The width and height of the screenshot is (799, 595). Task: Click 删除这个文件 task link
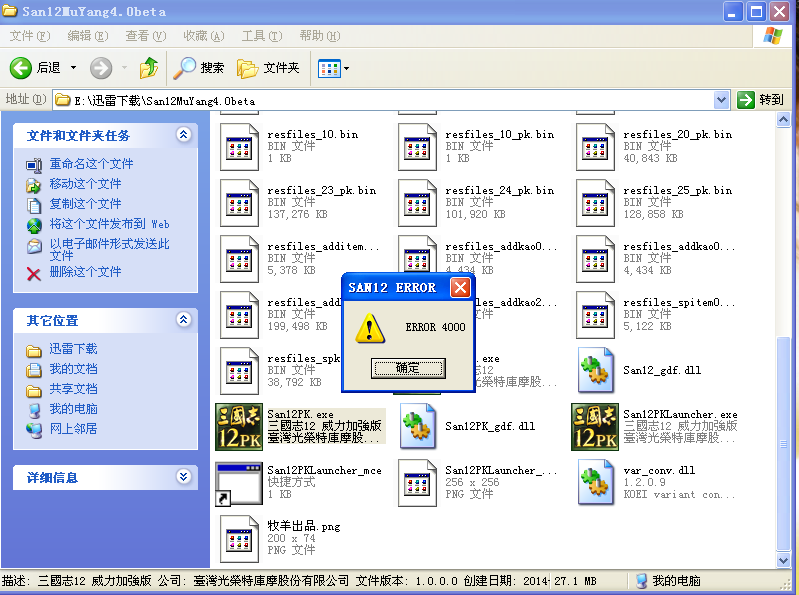coord(85,272)
